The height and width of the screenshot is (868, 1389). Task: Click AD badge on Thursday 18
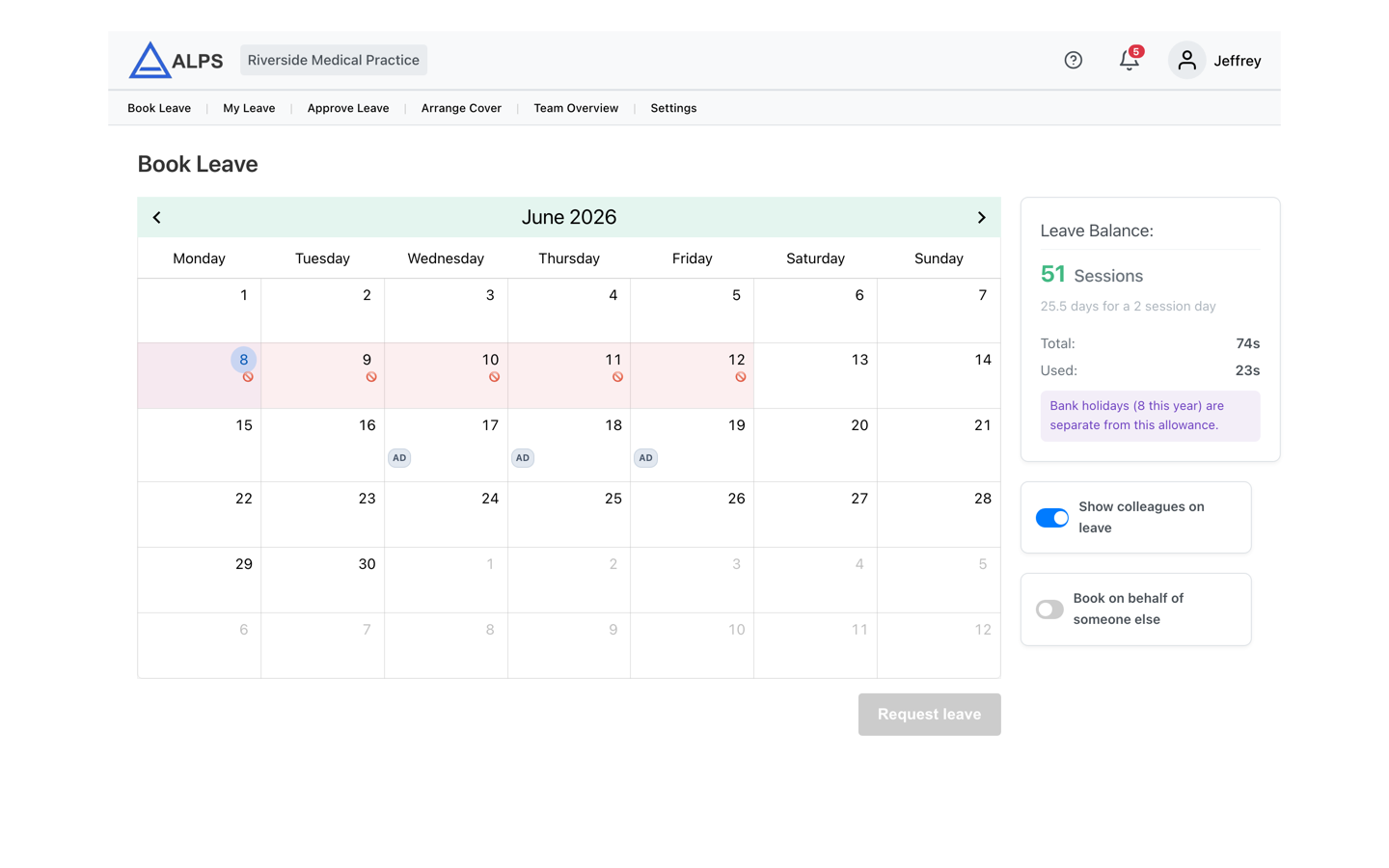pyautogui.click(x=523, y=458)
